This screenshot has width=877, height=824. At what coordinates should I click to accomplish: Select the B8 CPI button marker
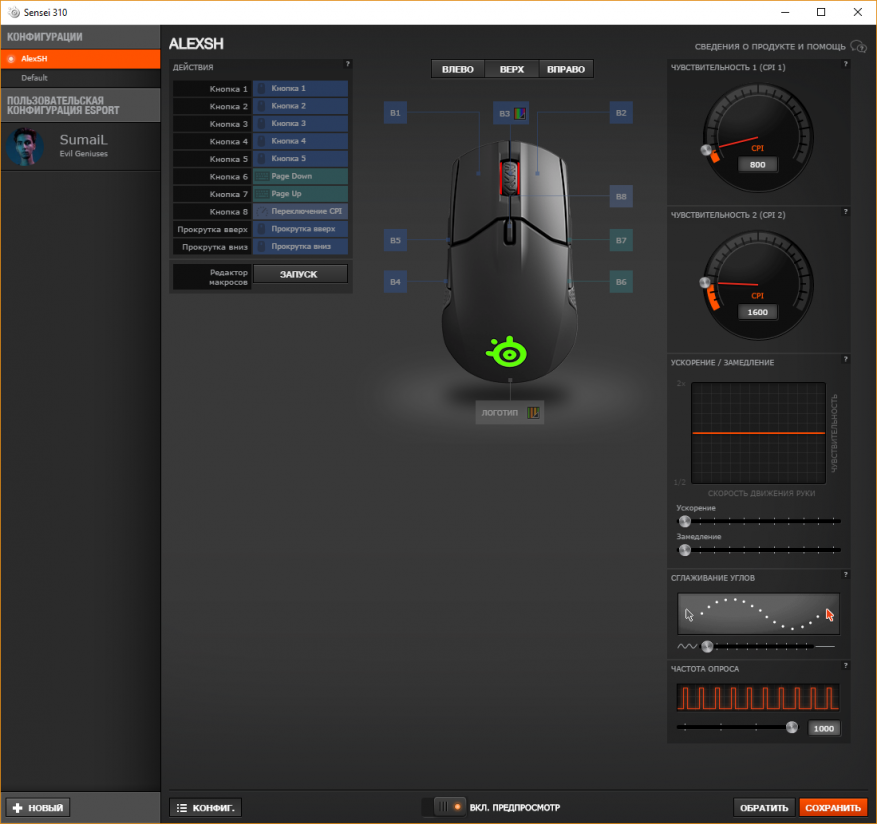point(621,197)
